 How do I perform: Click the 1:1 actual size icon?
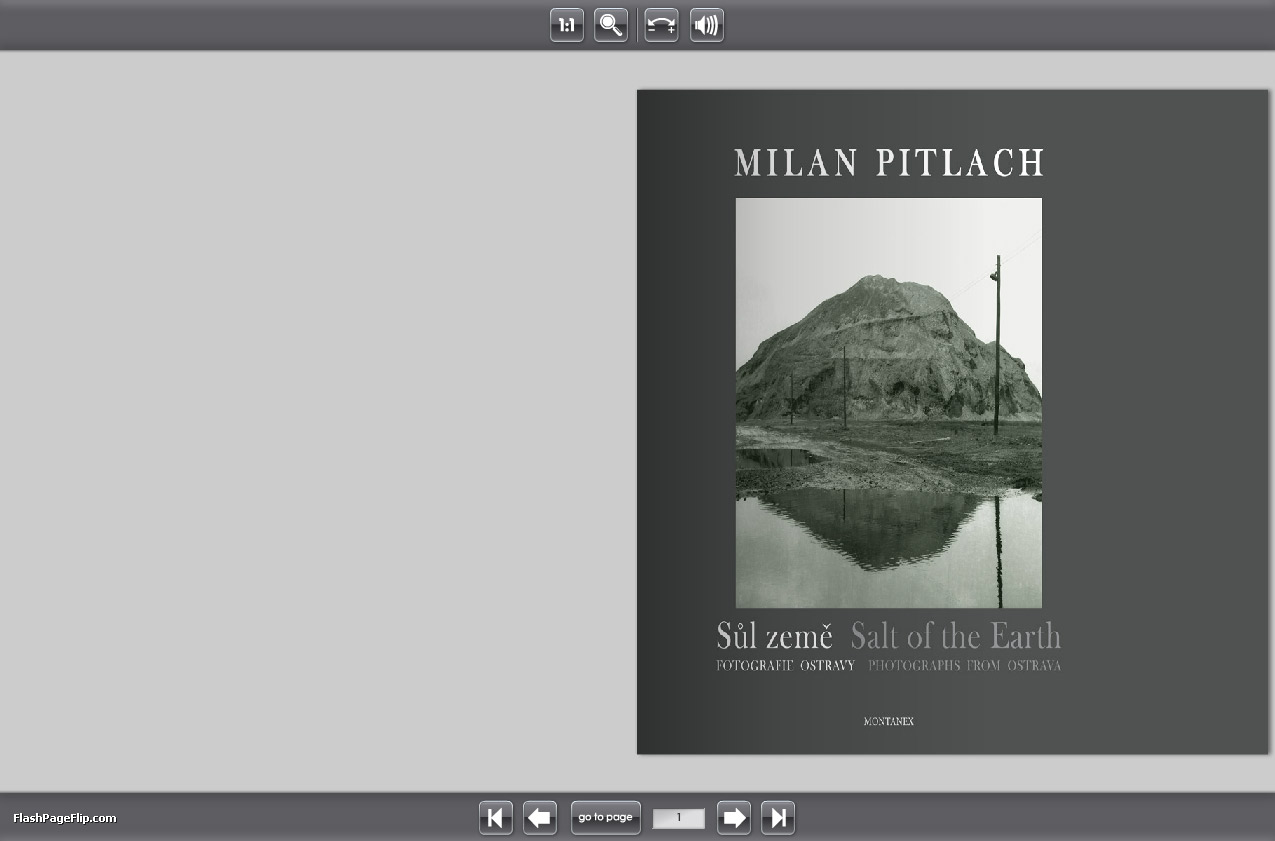[567, 25]
